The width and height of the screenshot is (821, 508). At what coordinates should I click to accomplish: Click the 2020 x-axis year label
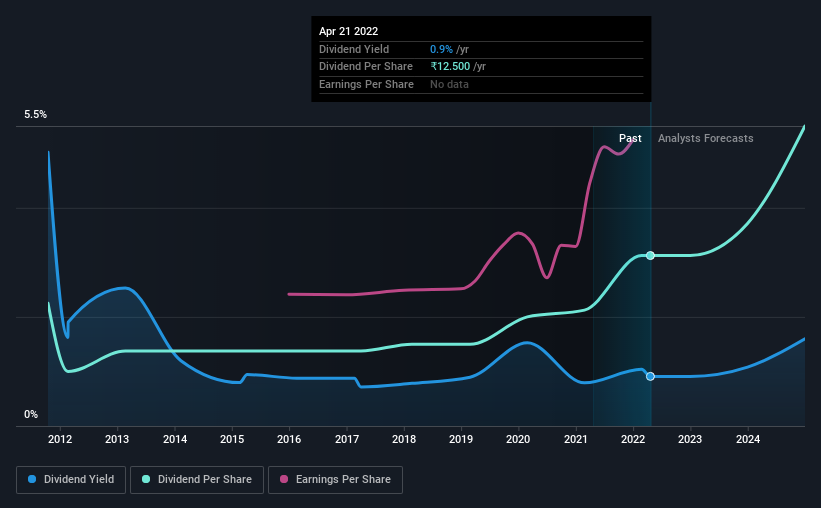(x=518, y=439)
